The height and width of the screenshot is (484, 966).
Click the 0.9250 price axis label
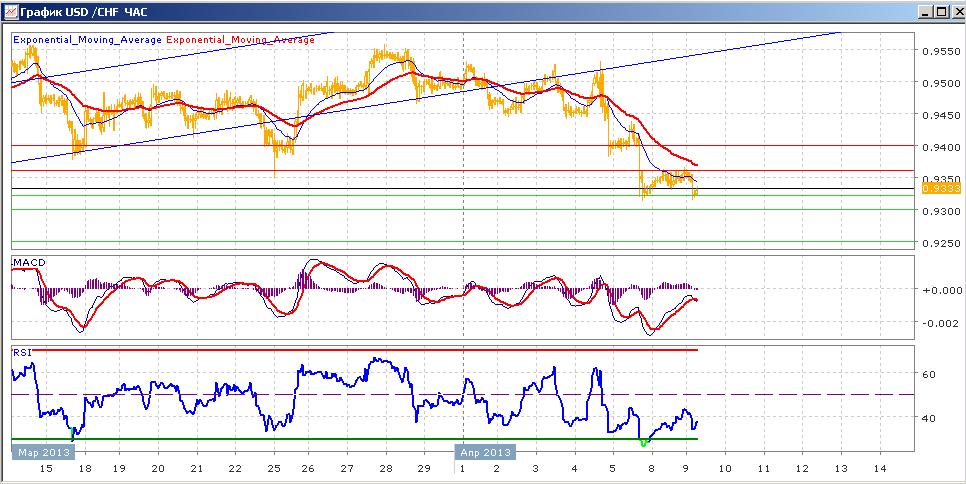pos(940,243)
